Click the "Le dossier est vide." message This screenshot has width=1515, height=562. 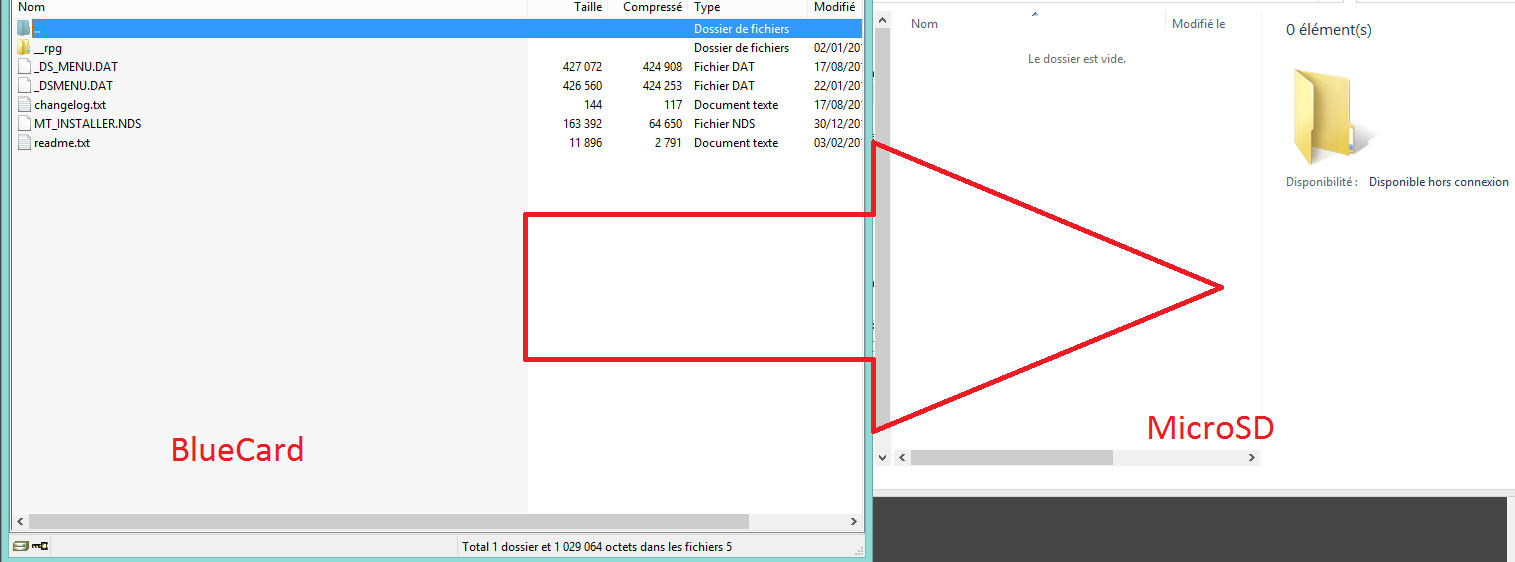[1077, 59]
